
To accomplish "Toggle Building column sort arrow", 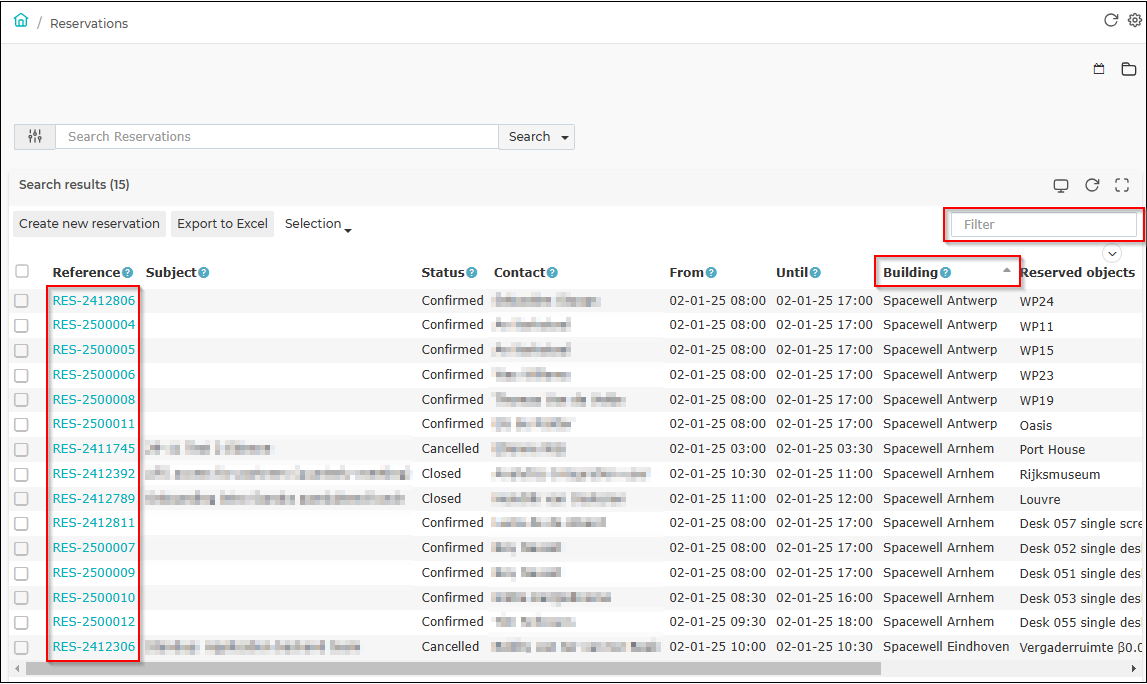I will pos(1007,270).
